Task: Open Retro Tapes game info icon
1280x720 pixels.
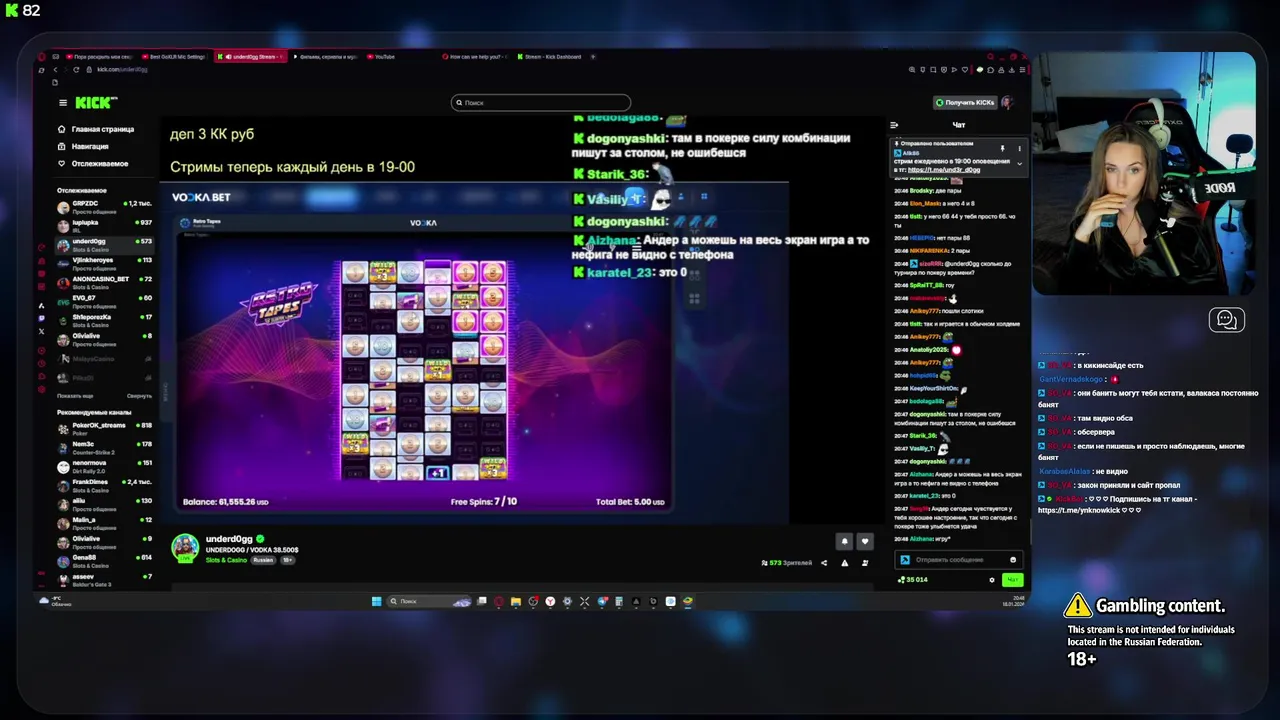Action: tap(185, 223)
